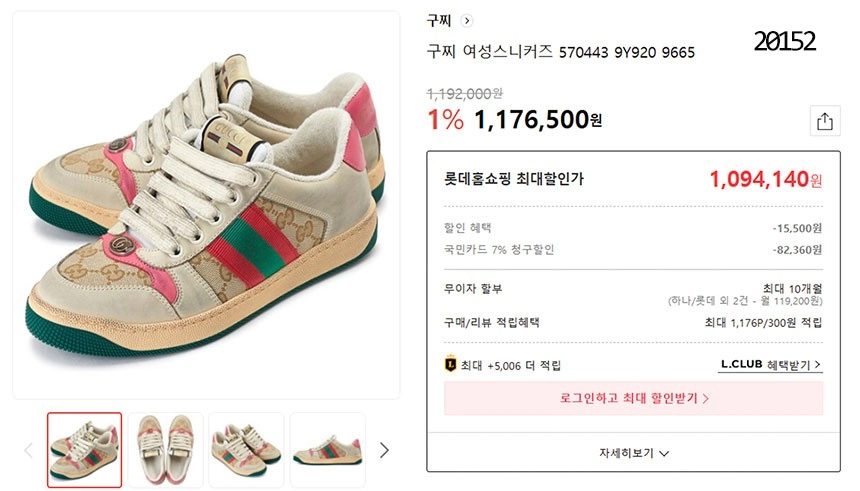Click the share icon beside the price
The height and width of the screenshot is (491, 860).
[x=824, y=121]
